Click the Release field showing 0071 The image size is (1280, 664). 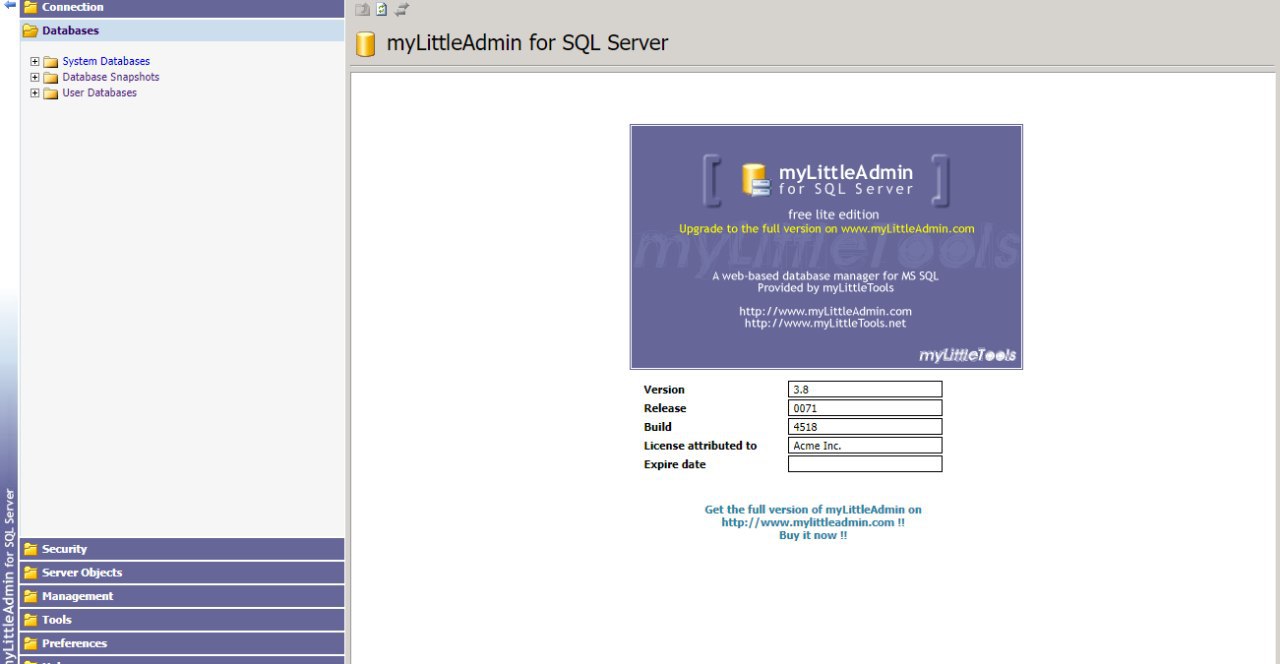tap(865, 408)
